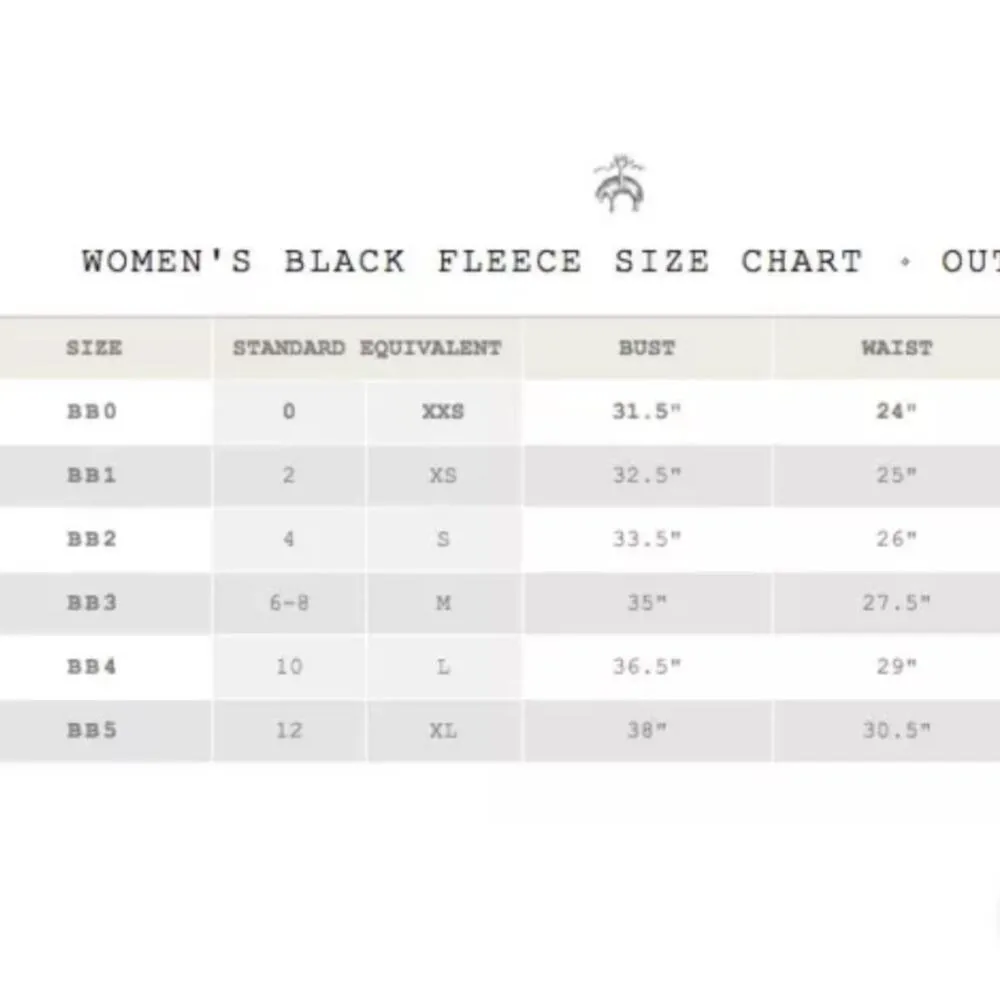This screenshot has height=1000, width=1000.
Task: Select the XL equivalent cell
Action: [x=443, y=730]
